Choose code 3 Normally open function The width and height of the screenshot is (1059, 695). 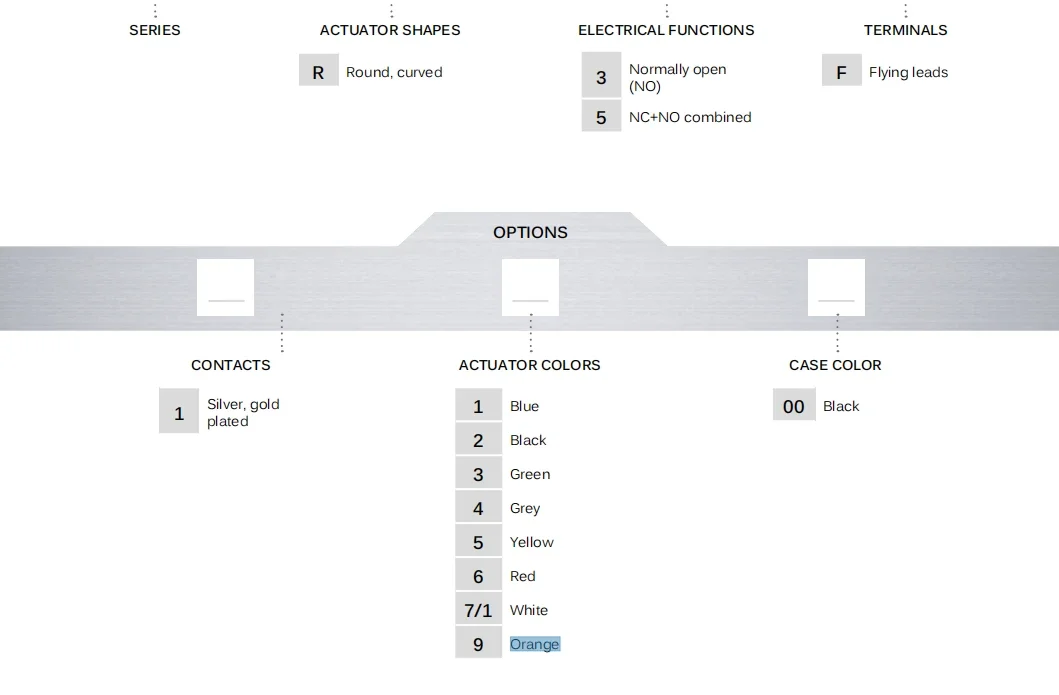coord(601,77)
